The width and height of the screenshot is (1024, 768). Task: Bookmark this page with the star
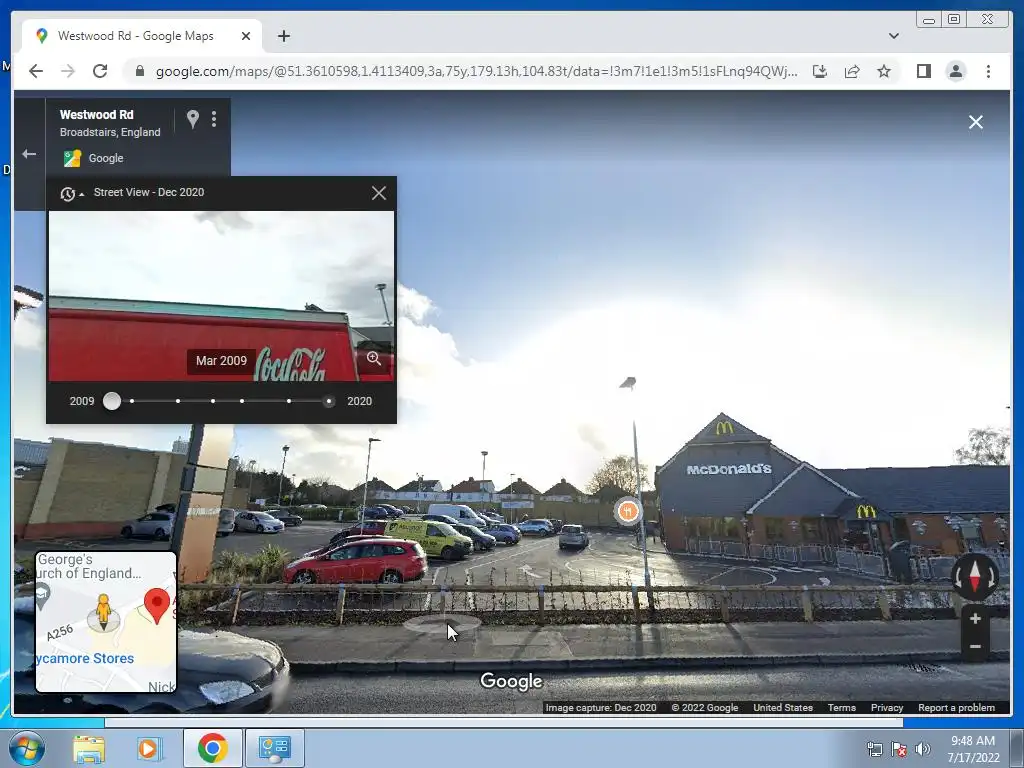click(x=884, y=71)
